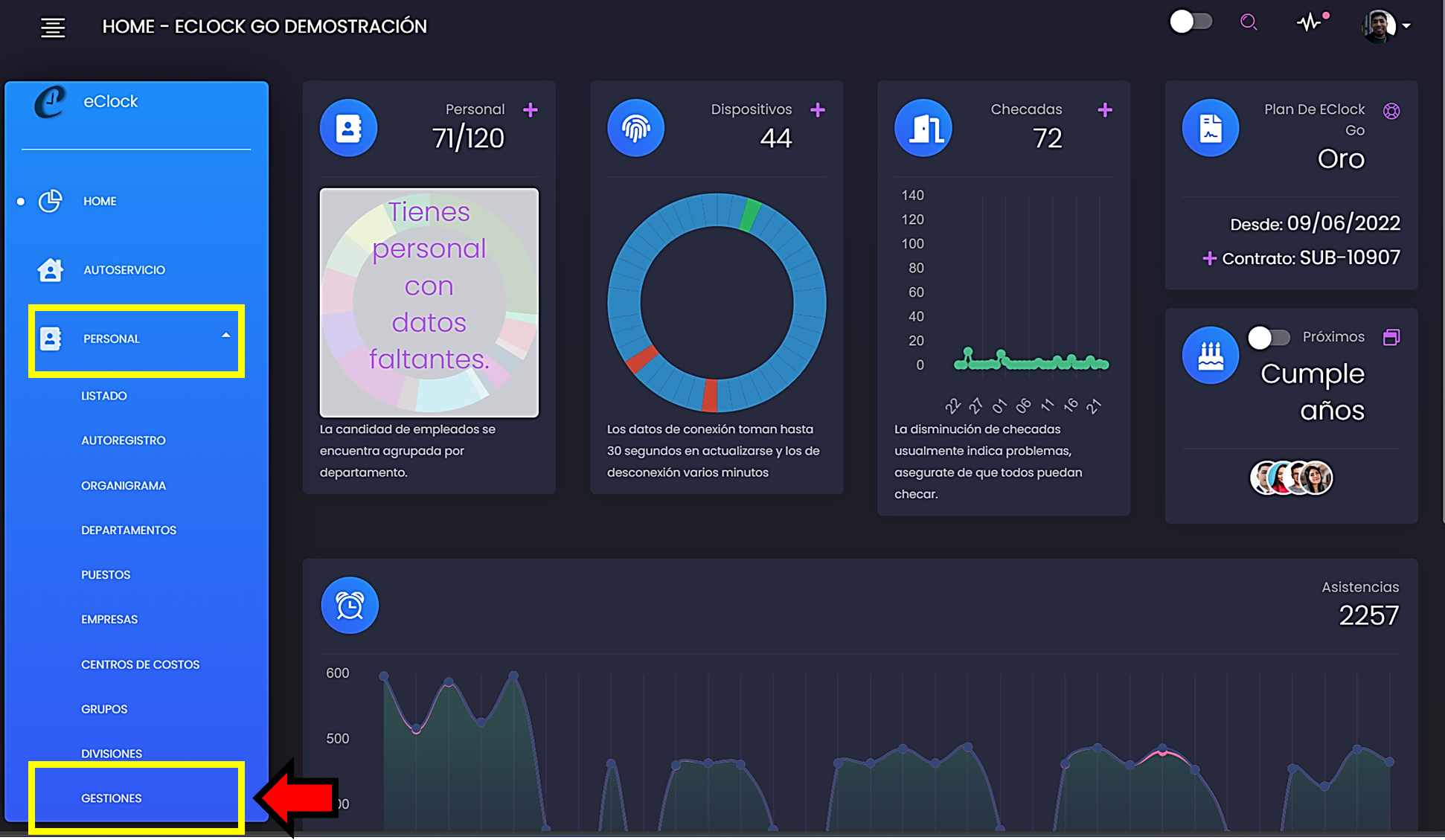
Task: Click the PERSONAL contact card sidebar icon
Action: (50, 339)
